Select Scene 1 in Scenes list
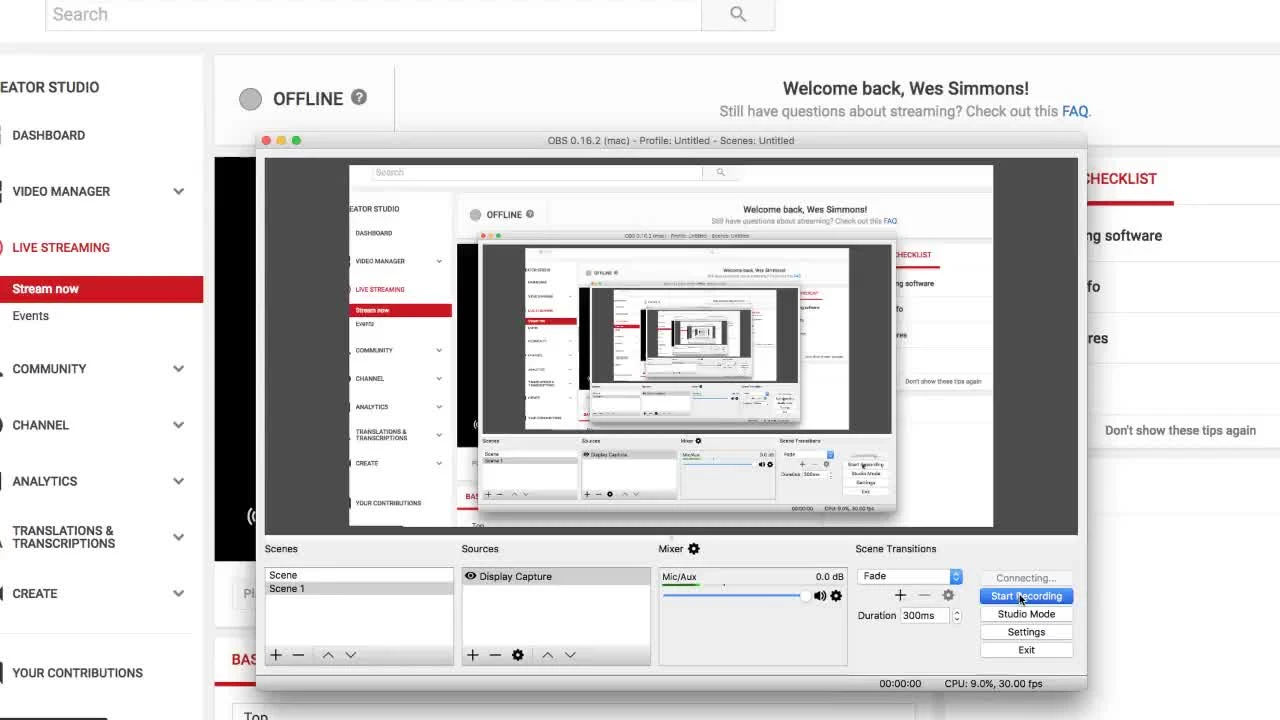1280x720 pixels. click(x=287, y=589)
